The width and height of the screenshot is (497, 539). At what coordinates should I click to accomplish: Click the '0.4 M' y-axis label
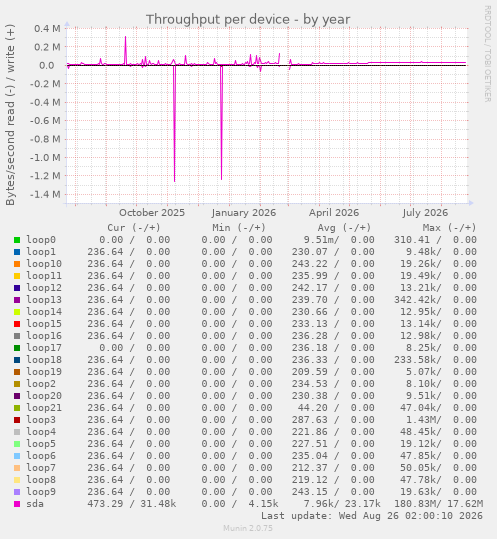[47, 29]
